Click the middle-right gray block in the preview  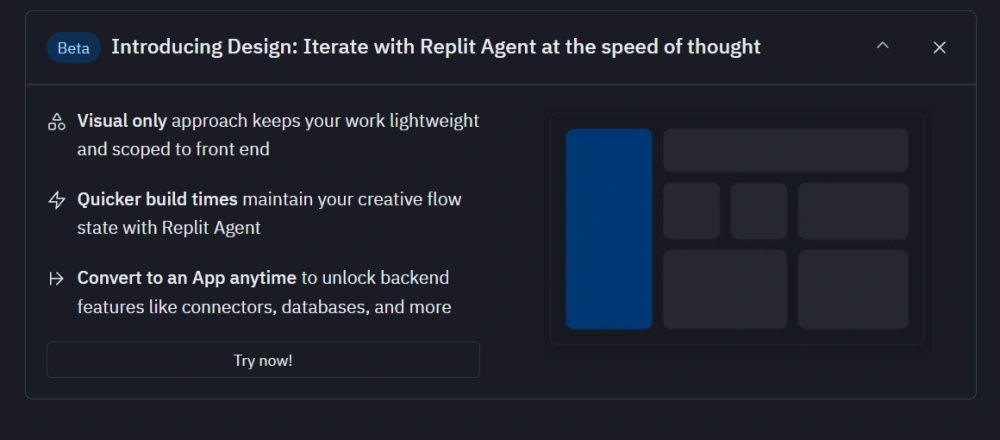click(x=853, y=210)
